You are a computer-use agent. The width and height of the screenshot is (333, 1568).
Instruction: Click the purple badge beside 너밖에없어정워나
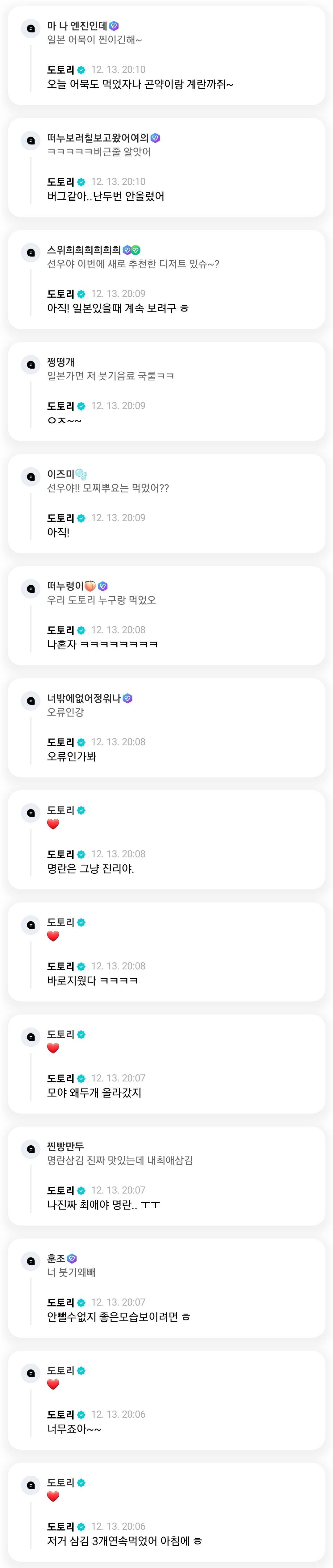(127, 698)
